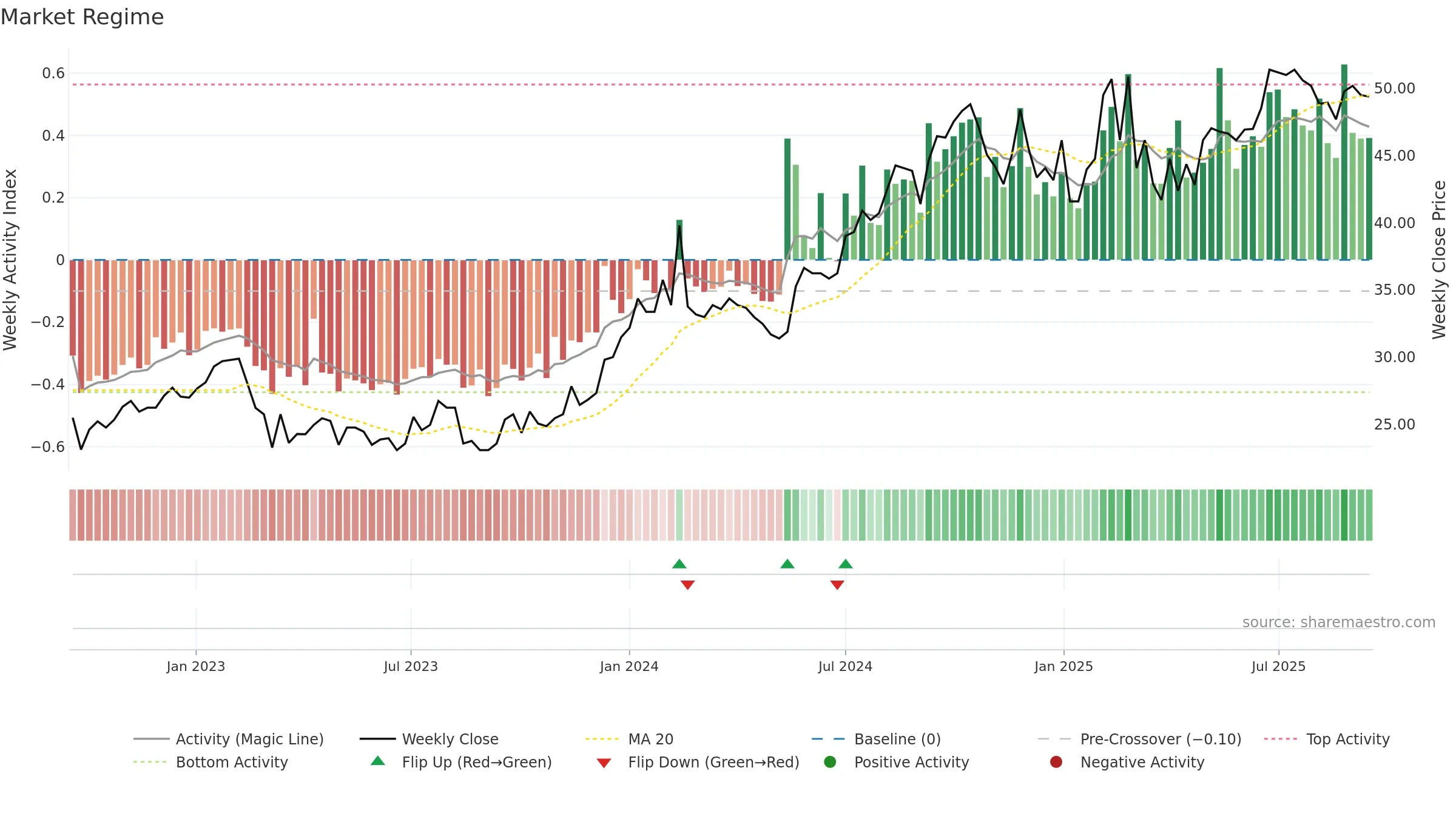The image size is (1456, 819).
Task: Toggle the Flip Down (Green→Red) legend entry
Action: tap(698, 762)
